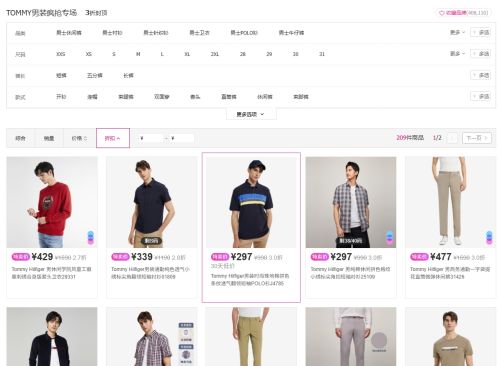Filter by 连帽 style

click(x=92, y=97)
